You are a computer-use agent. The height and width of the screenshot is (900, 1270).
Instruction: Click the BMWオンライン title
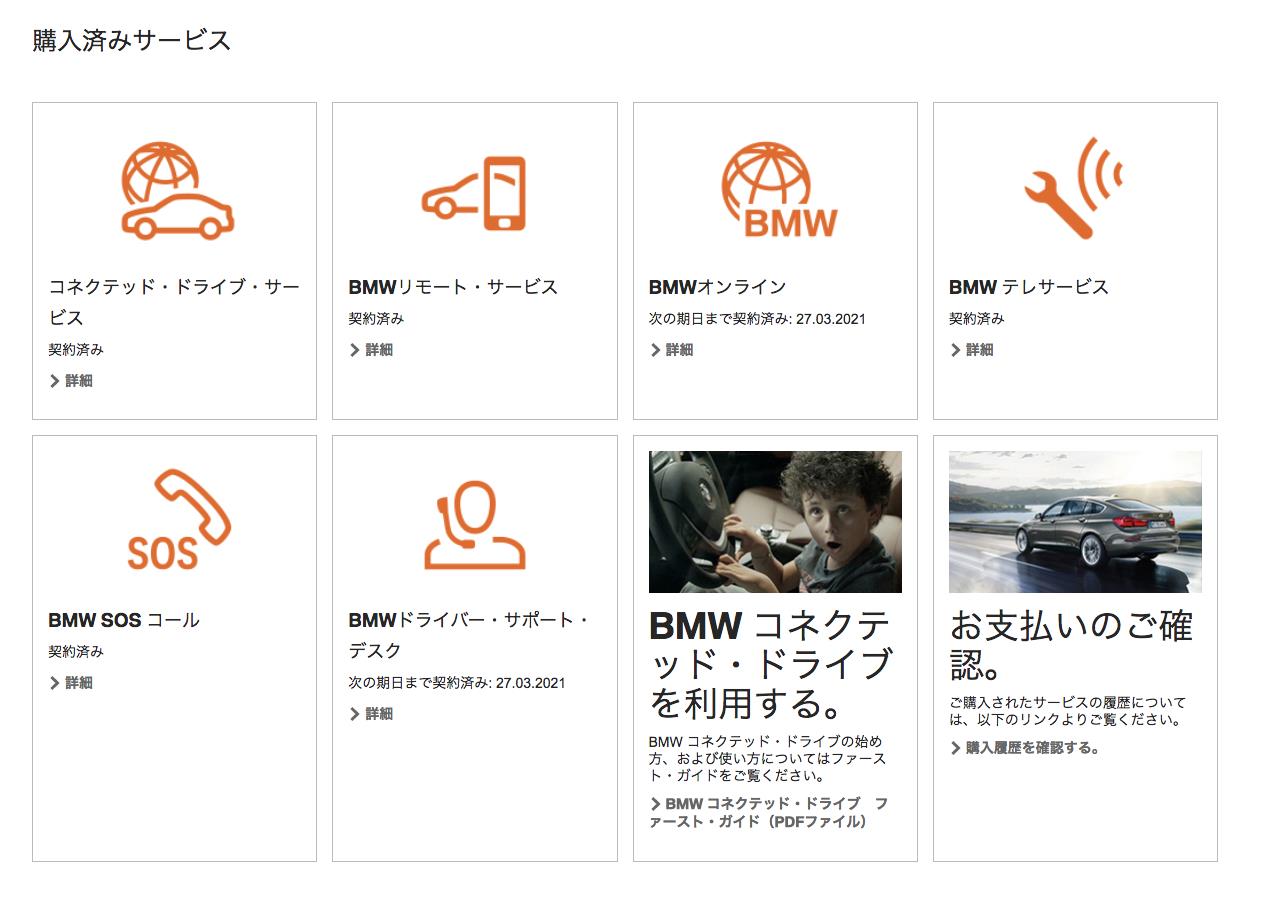coord(717,287)
